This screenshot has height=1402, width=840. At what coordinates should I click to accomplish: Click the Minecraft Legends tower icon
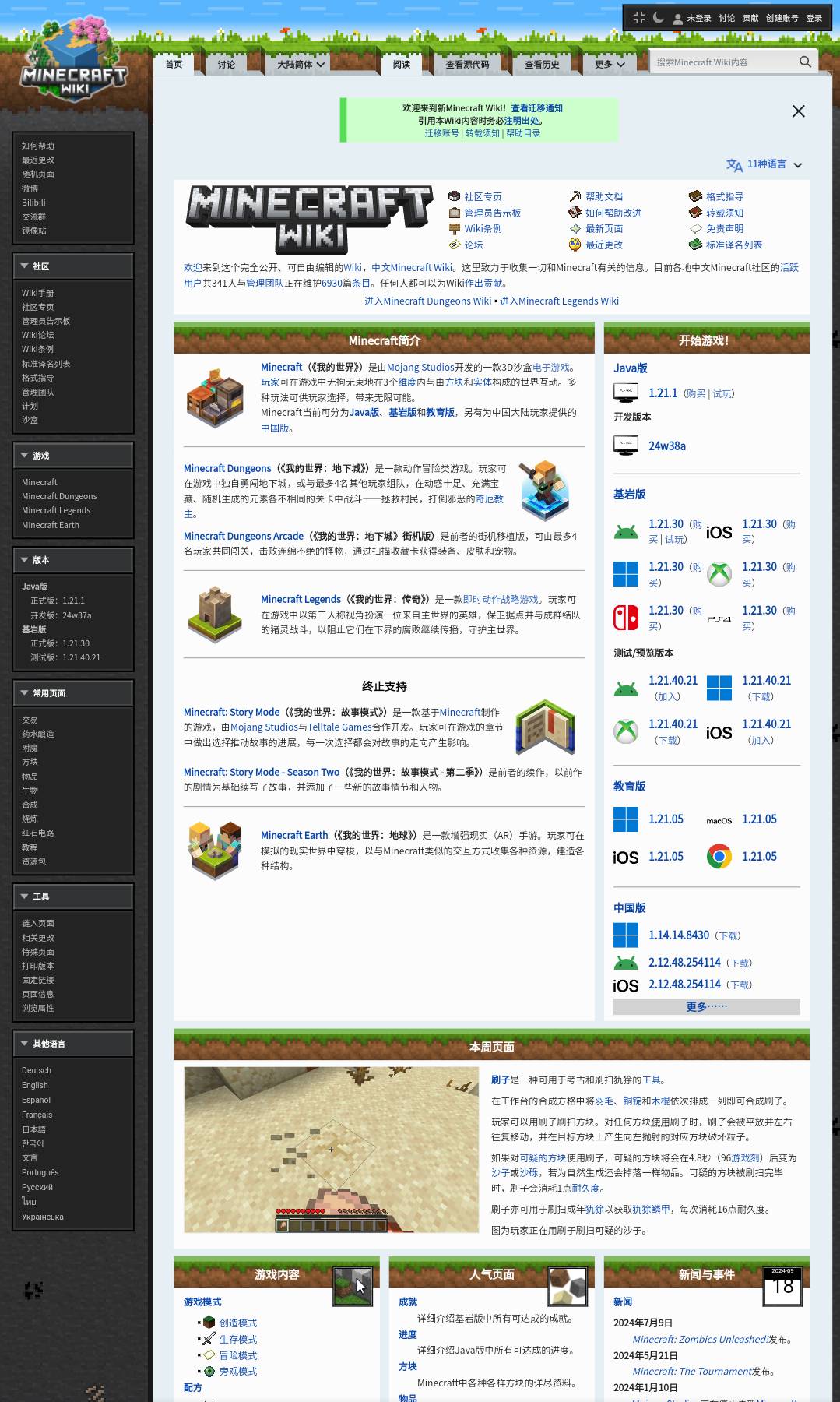tap(215, 614)
